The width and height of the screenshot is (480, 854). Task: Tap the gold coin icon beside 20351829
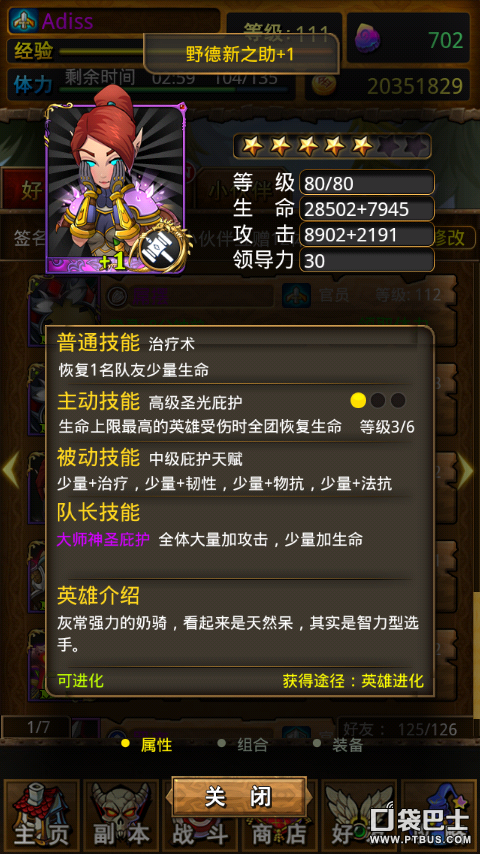tap(323, 86)
